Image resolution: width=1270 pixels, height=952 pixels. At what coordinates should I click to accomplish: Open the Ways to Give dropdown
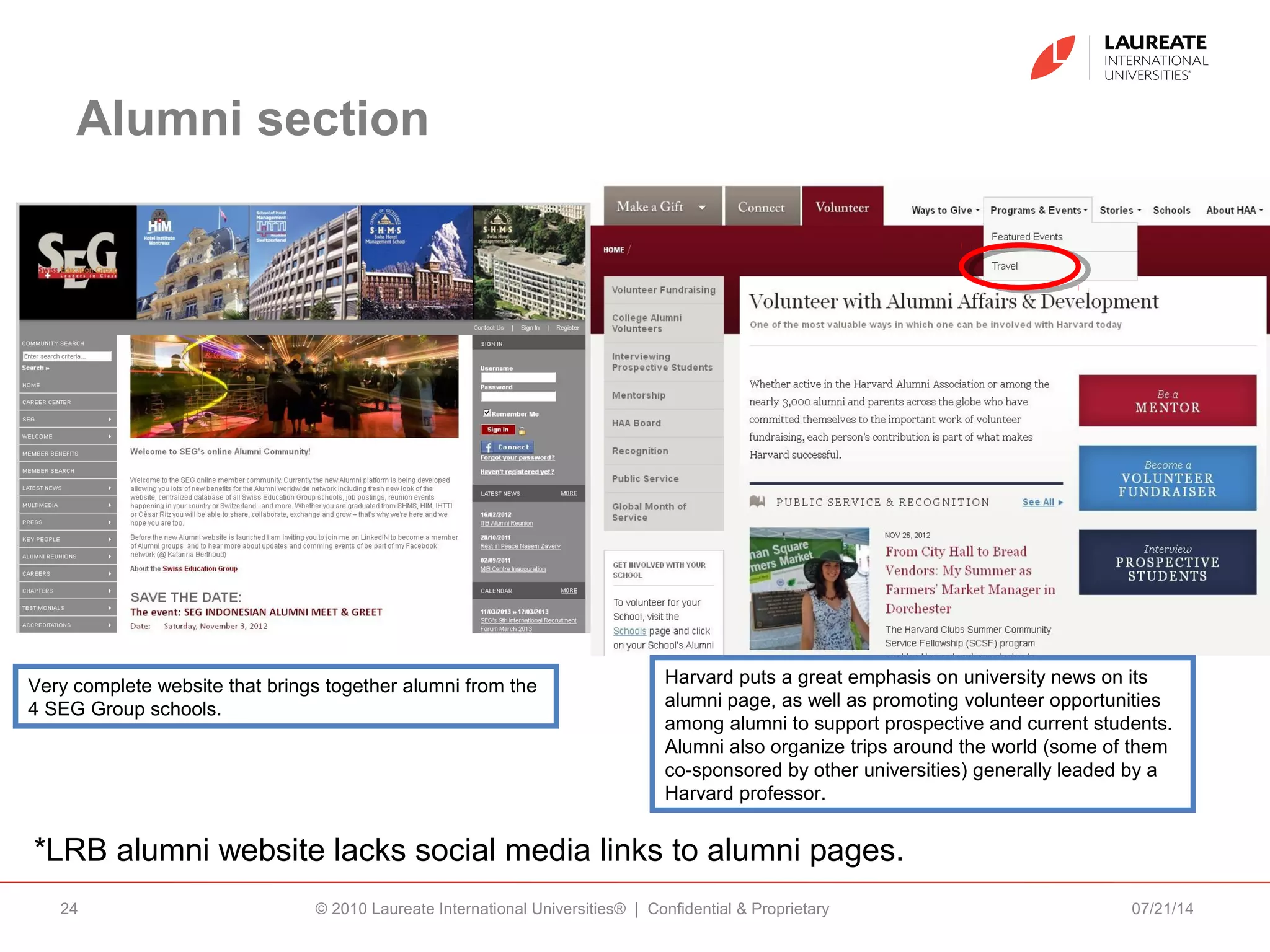click(x=945, y=210)
